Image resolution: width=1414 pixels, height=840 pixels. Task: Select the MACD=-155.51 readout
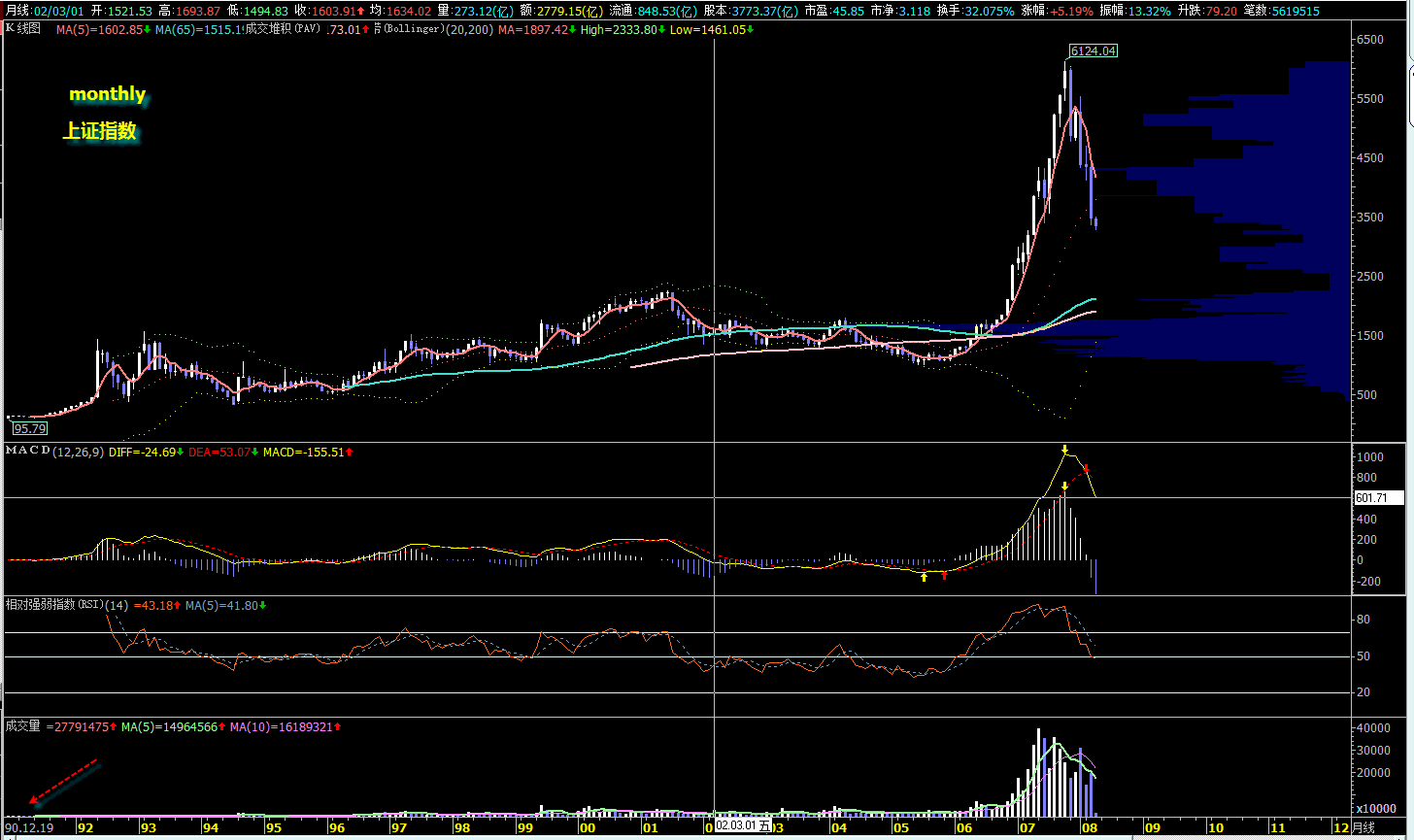[309, 452]
